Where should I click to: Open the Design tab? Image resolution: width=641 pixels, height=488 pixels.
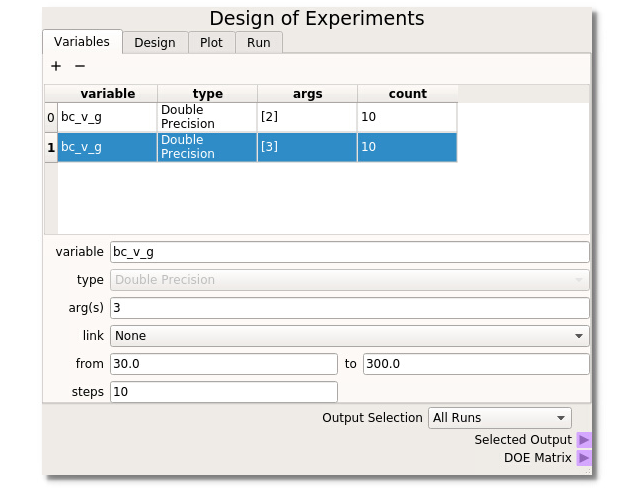[154, 42]
